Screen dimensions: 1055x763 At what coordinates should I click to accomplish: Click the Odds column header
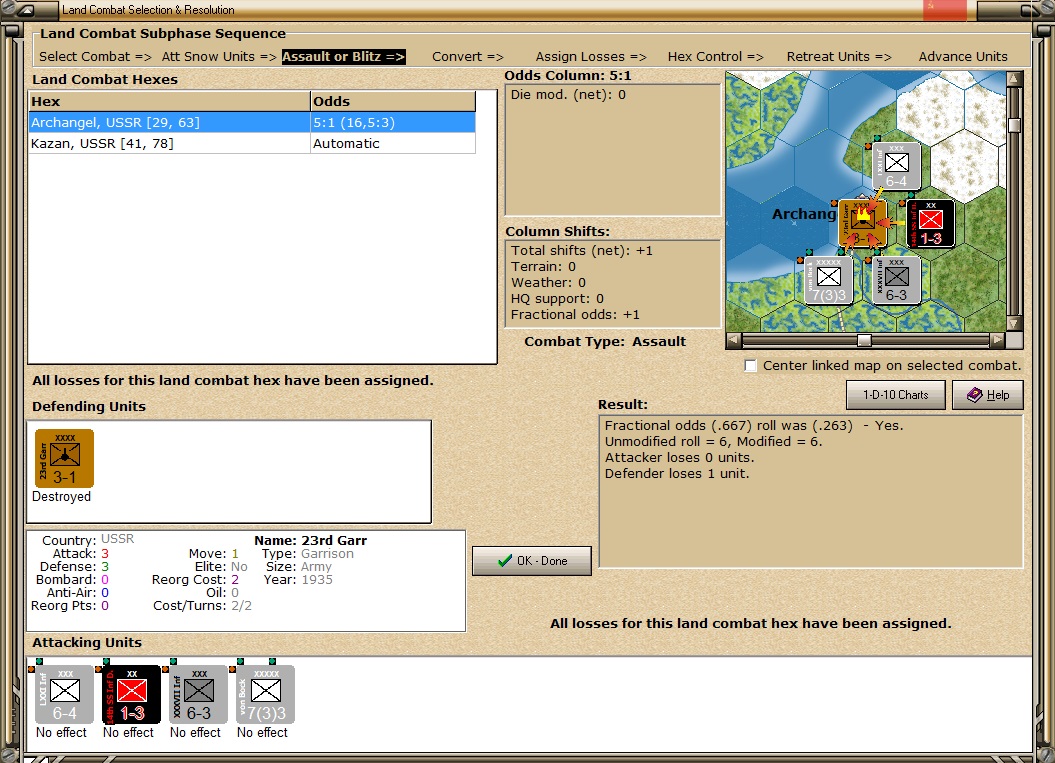pos(393,102)
